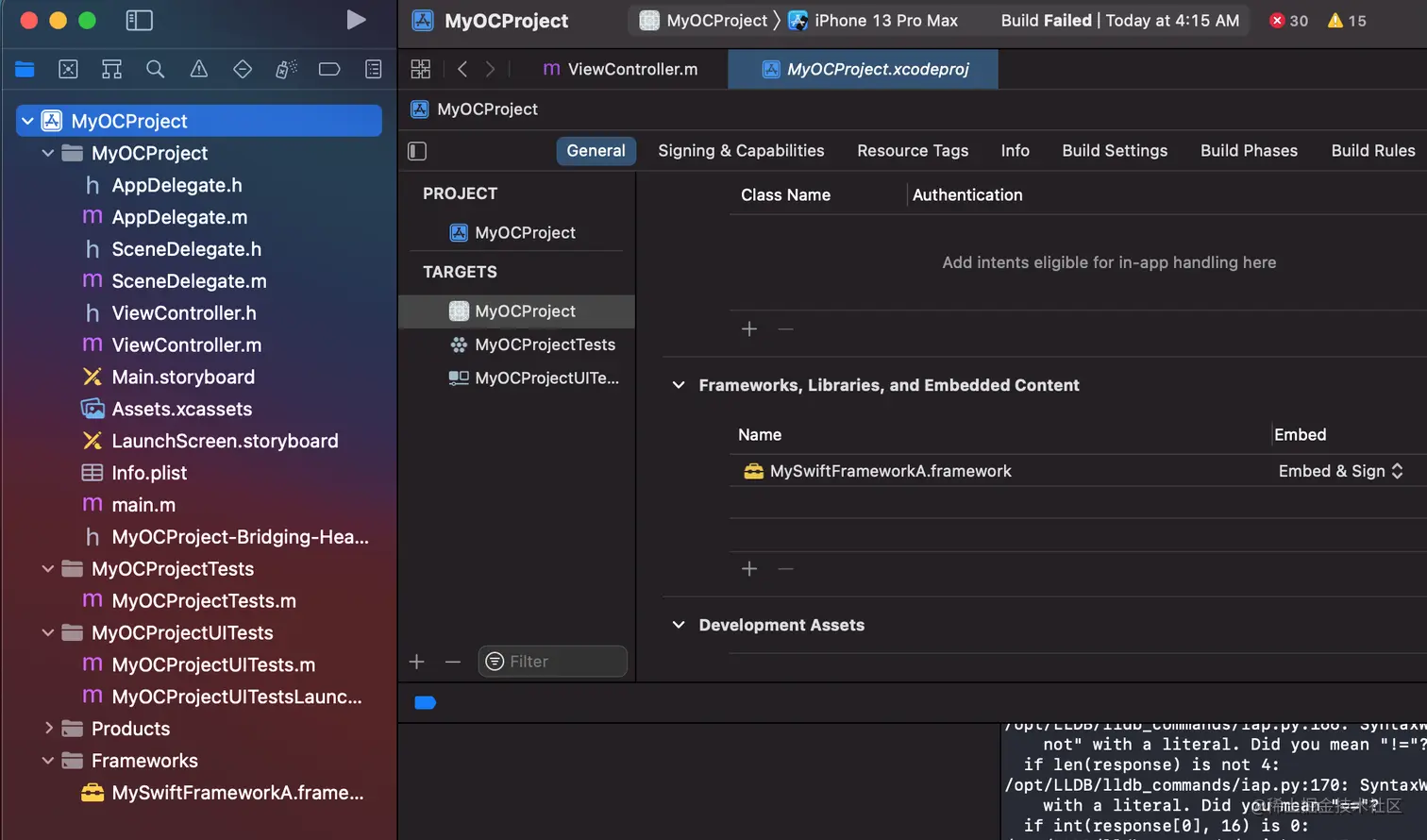Click the red errors count badge
1427x840 pixels.
point(1289,21)
